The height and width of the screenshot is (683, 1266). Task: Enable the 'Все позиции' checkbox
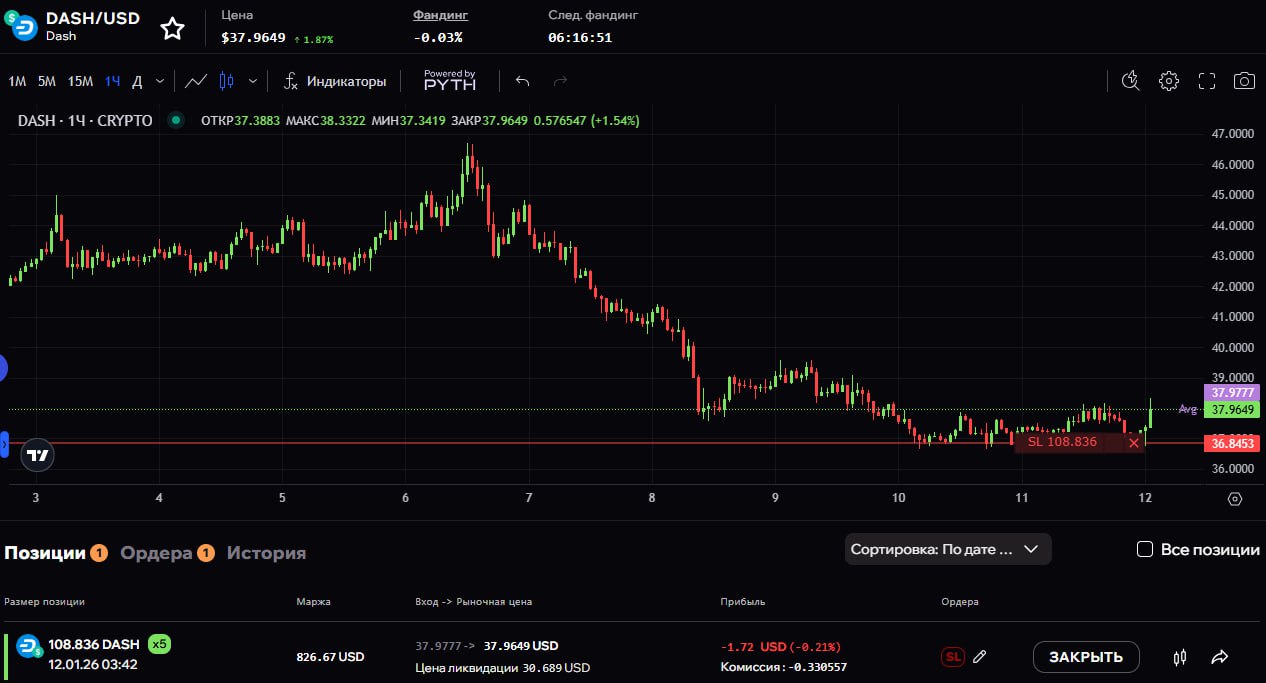(x=1145, y=549)
